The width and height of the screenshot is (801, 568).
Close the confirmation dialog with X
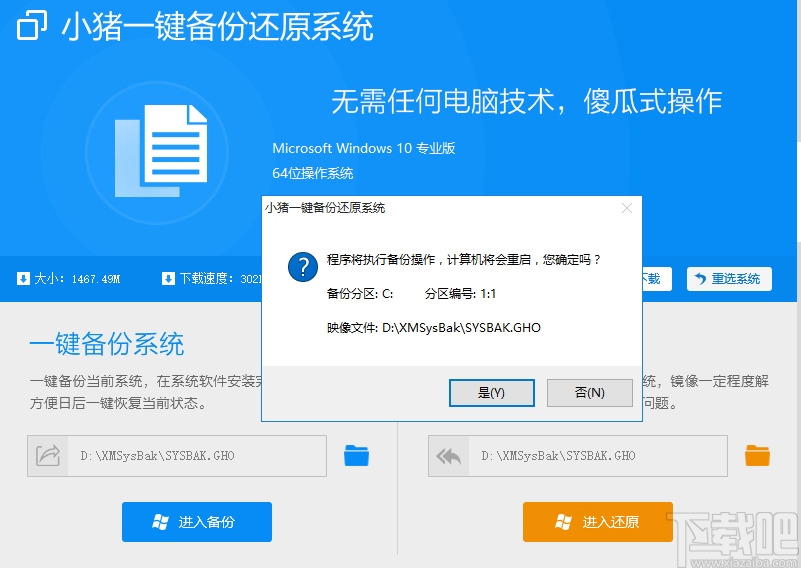pos(627,208)
